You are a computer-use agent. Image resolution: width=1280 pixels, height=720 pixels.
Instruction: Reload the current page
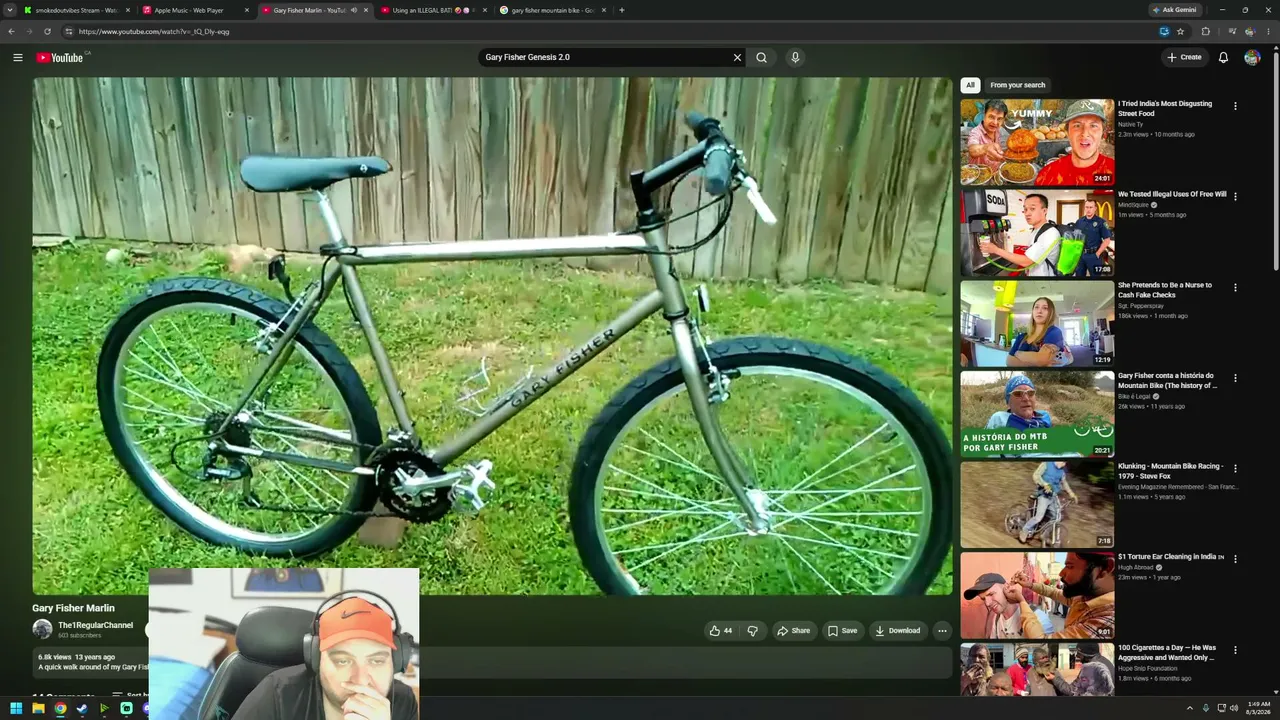(x=47, y=31)
